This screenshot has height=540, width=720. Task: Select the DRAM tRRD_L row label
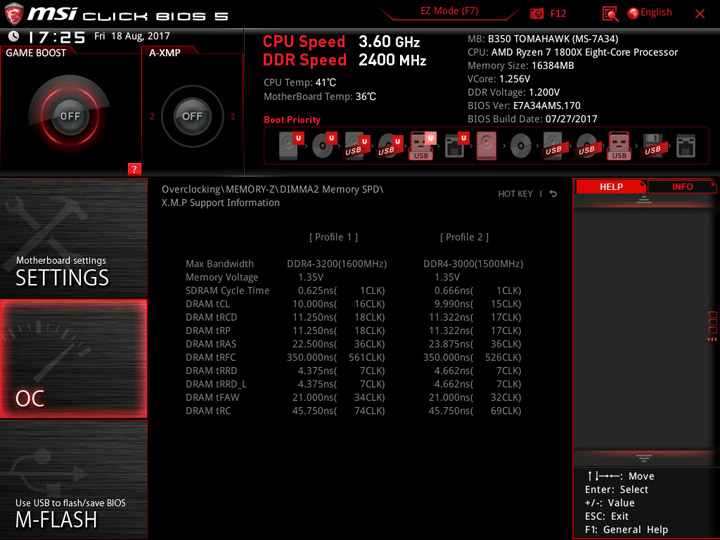tap(216, 384)
